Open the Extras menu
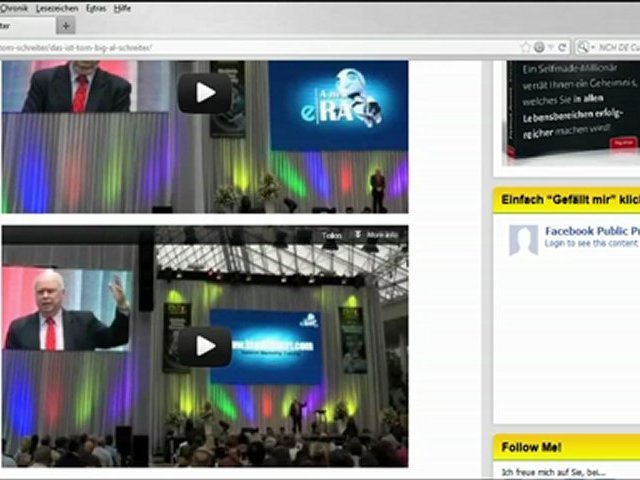 96,8
